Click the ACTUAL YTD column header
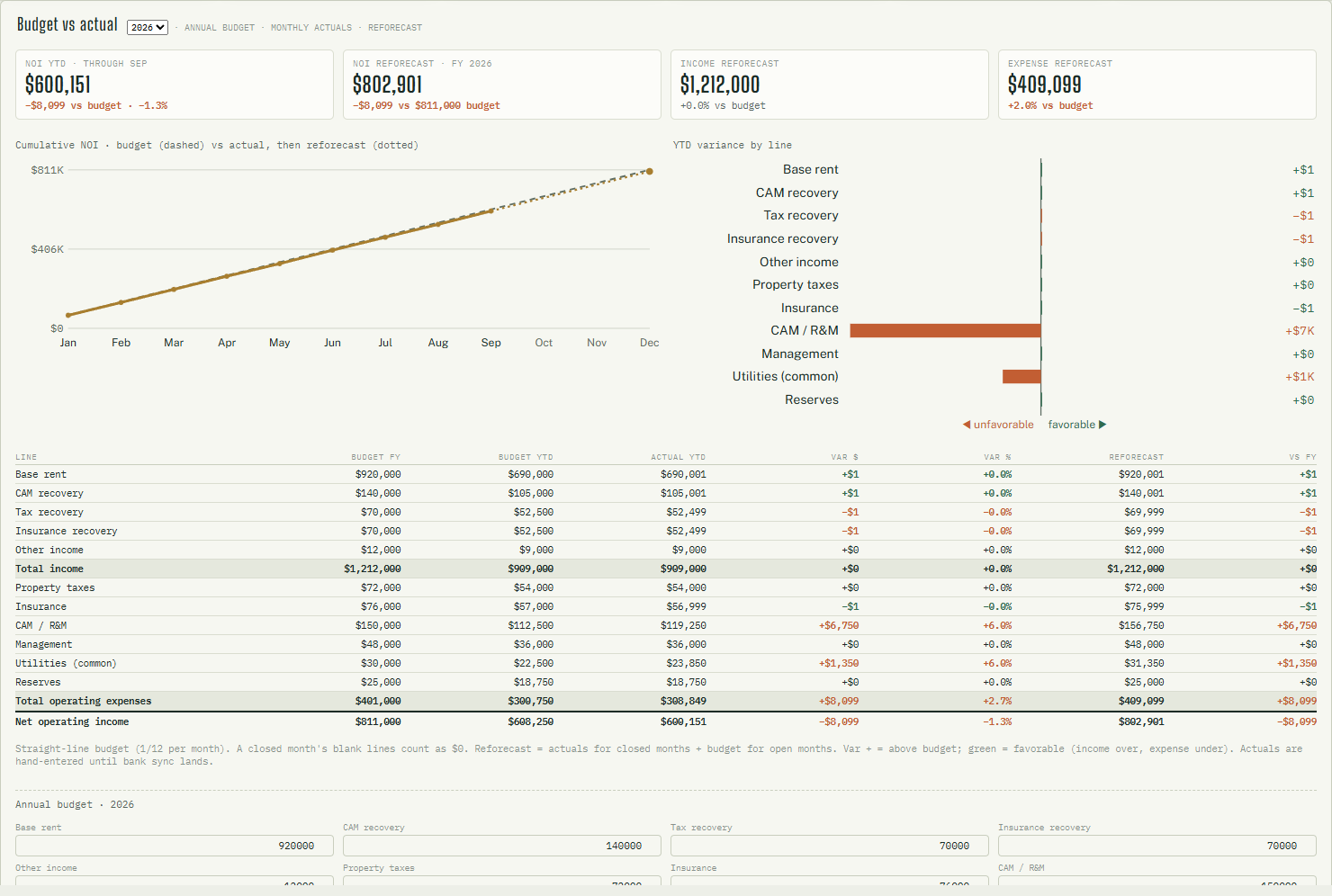 point(679,457)
